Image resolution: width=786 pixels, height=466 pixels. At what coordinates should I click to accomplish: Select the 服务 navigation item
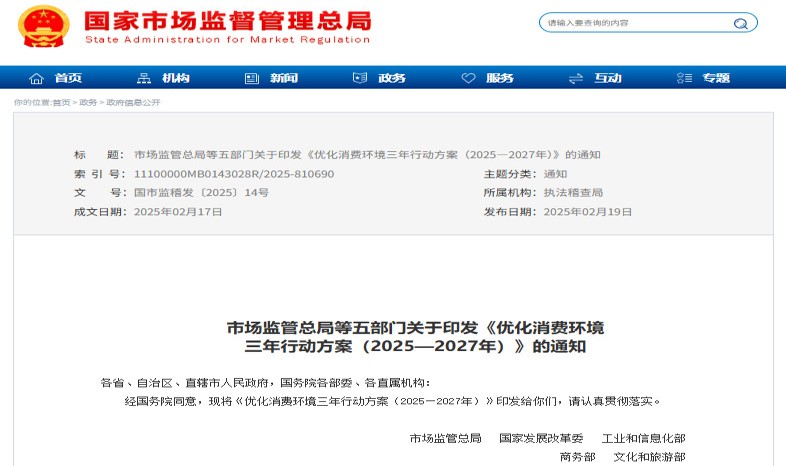click(500, 78)
